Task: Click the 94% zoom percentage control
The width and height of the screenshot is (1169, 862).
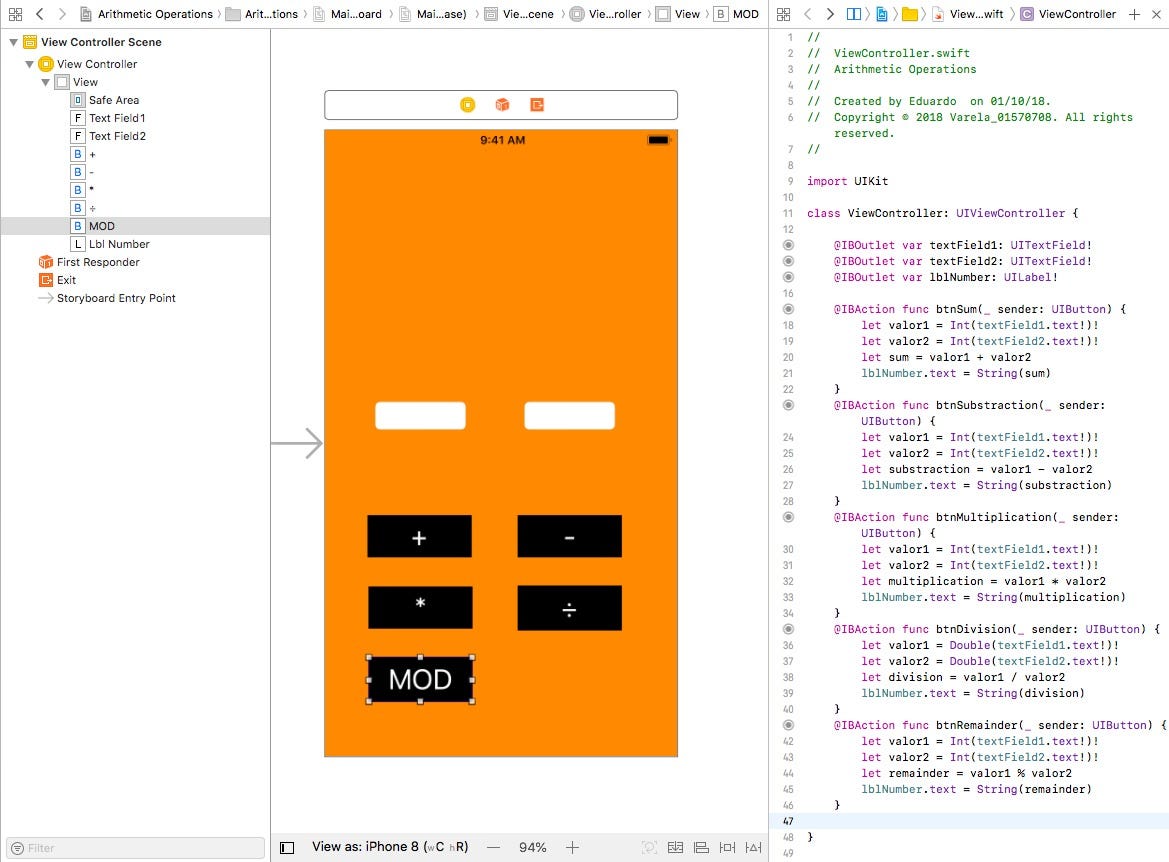Action: tap(532, 847)
